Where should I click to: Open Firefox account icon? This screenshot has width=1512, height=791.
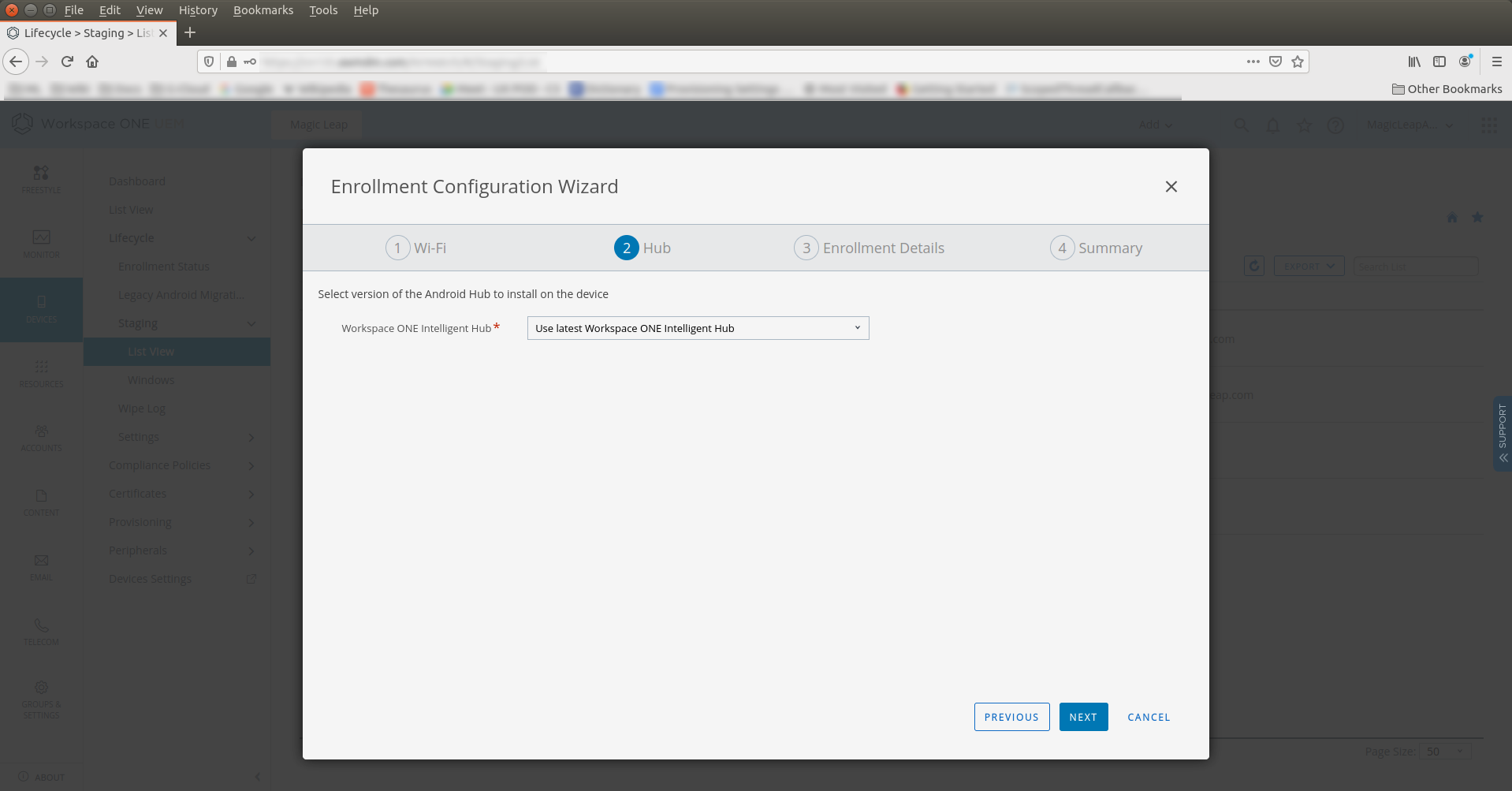tap(1465, 62)
